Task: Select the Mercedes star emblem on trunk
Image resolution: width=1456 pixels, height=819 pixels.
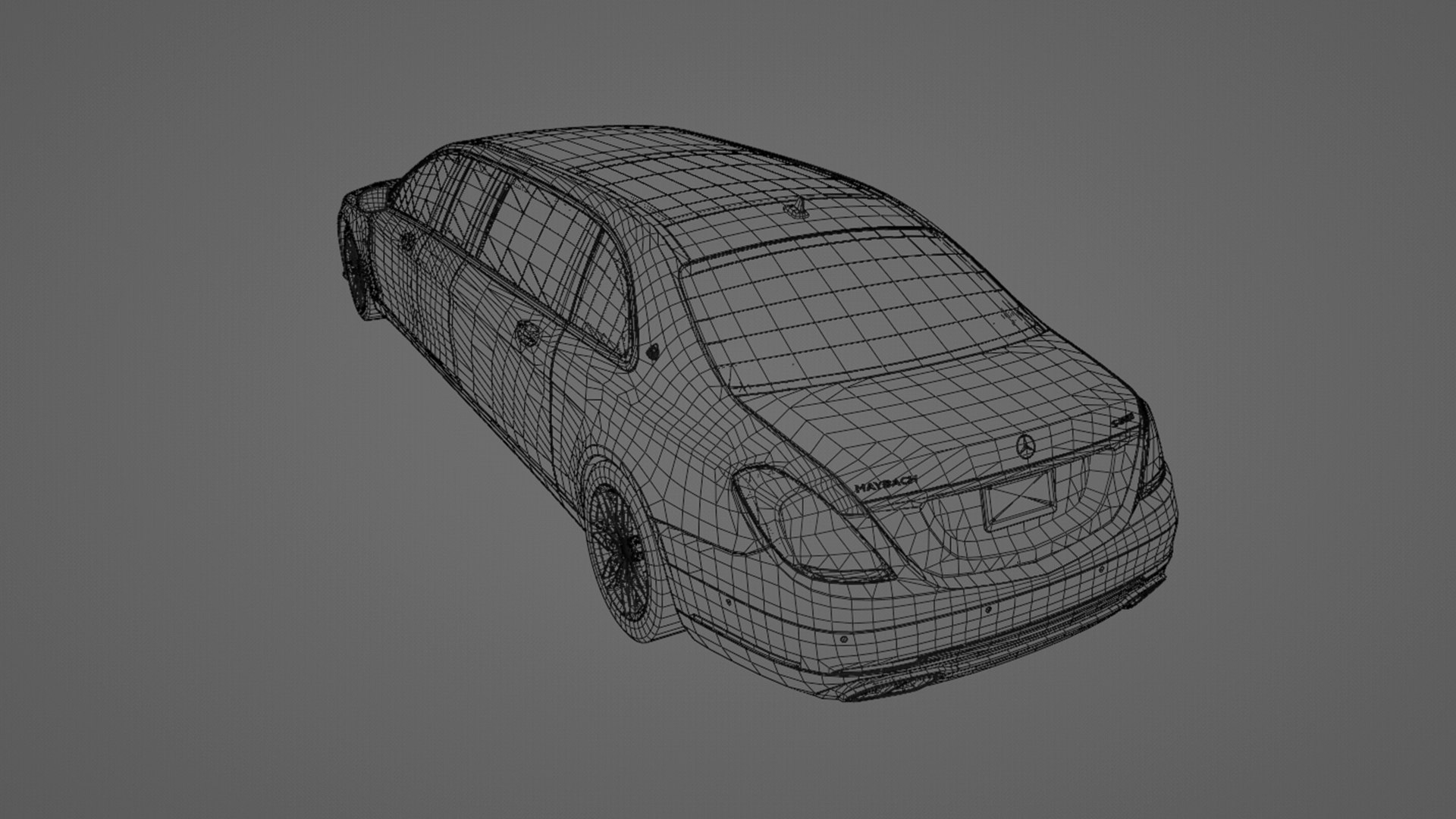Action: pos(1027,447)
